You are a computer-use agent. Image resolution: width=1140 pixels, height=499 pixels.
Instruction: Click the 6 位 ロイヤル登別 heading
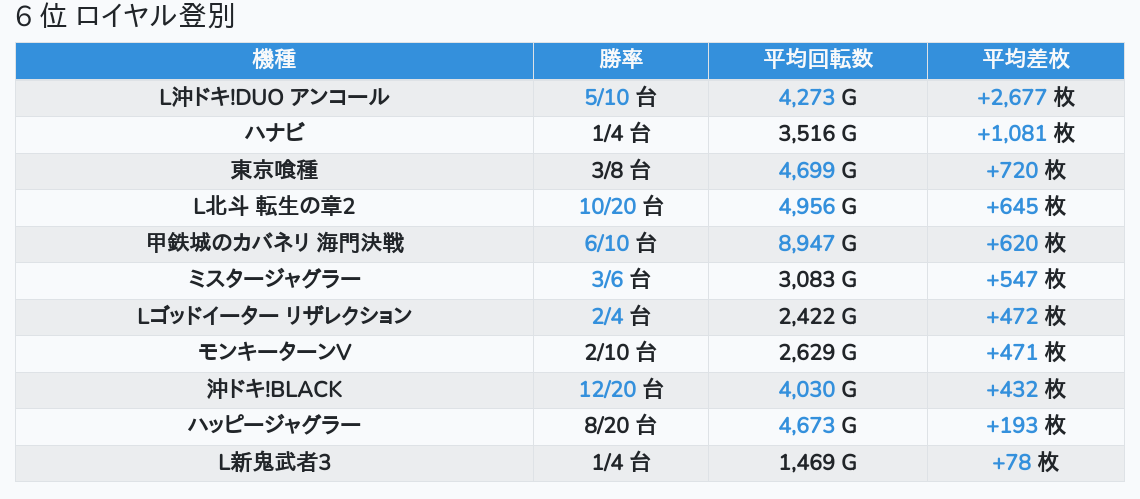[x=125, y=18]
